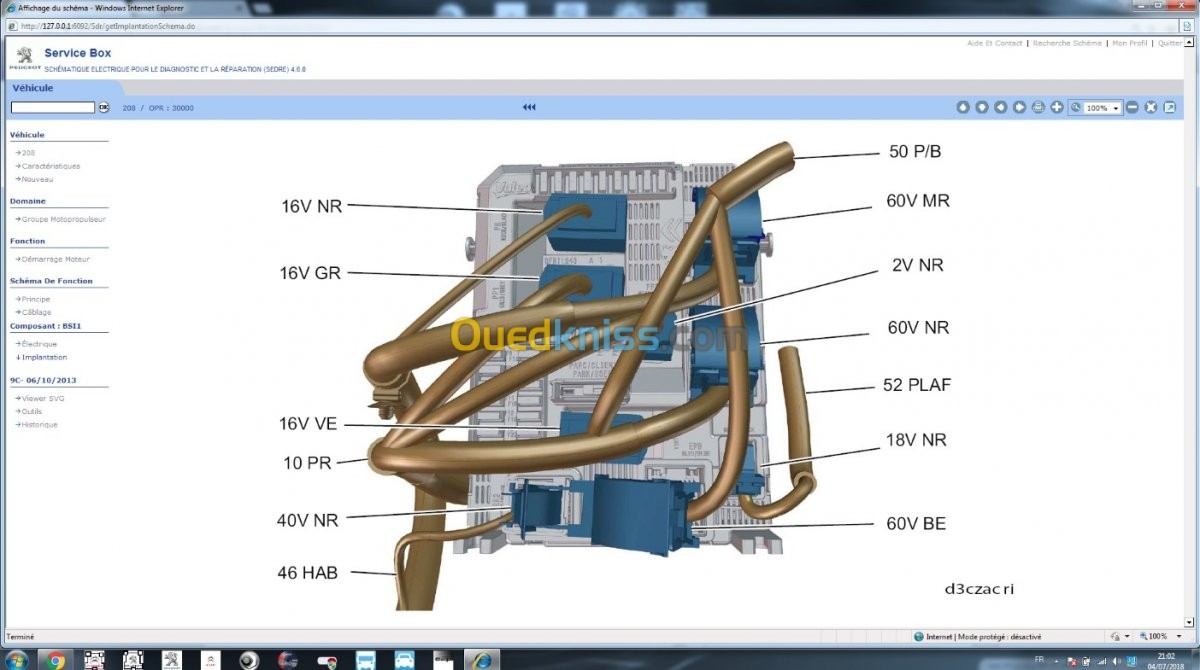Click the pan right arrow icon

(1019, 107)
